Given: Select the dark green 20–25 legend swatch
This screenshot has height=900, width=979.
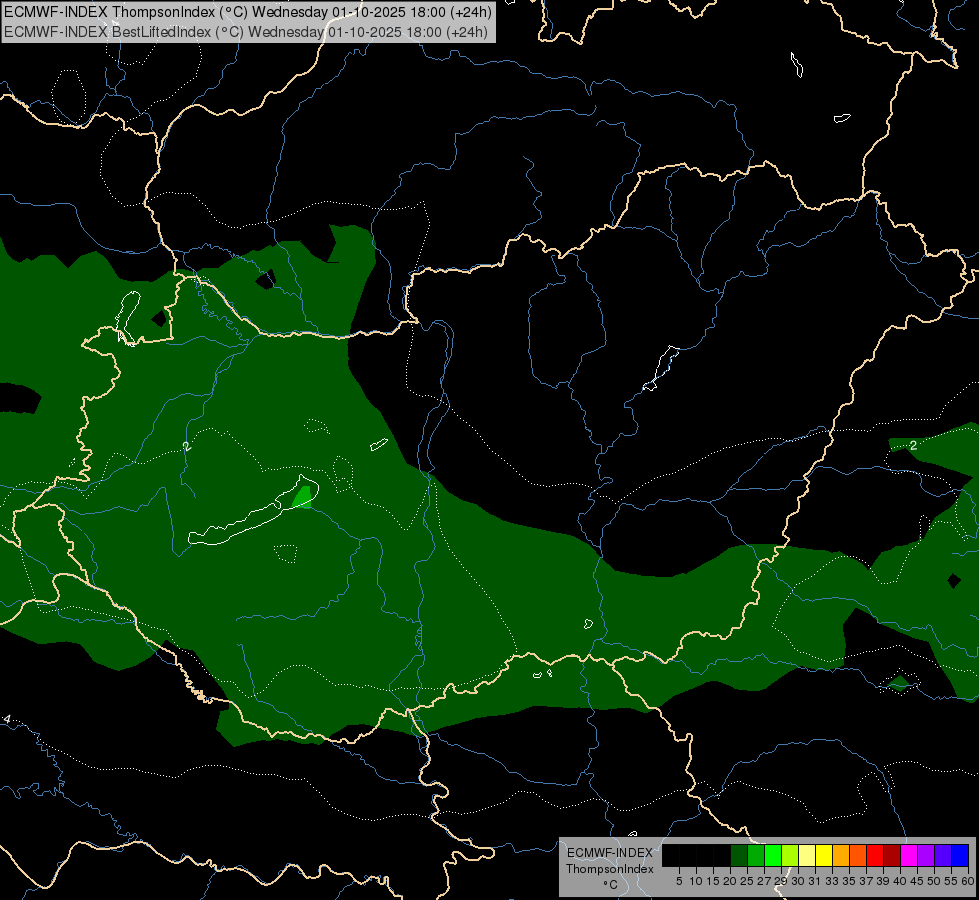Looking at the screenshot, I should pos(739,856).
